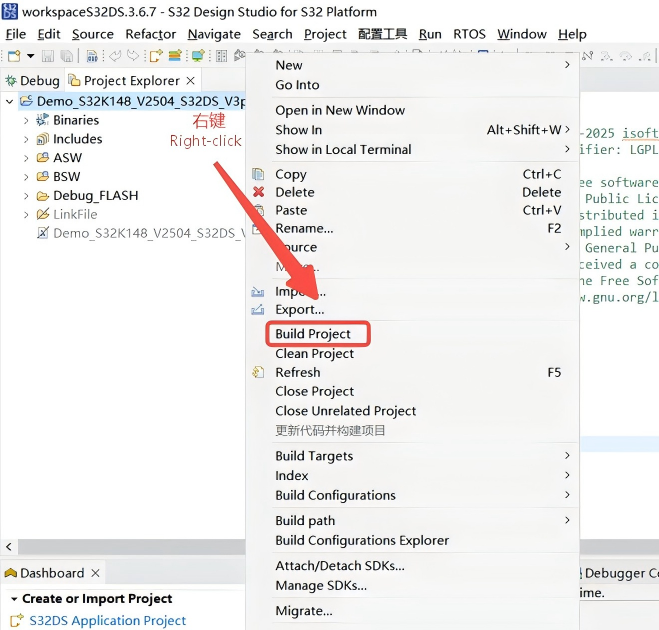659x630 pixels.
Task: Close the Project Explorer tab
Action: coord(190,80)
